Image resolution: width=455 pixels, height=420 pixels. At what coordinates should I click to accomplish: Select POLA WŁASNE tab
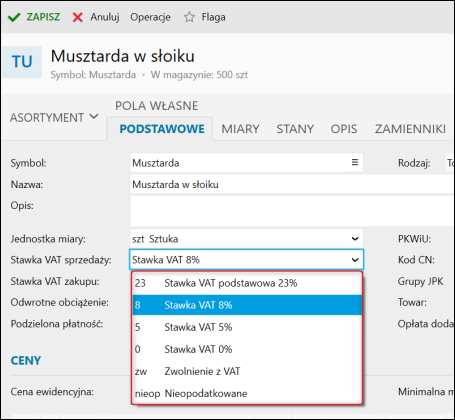point(157,106)
